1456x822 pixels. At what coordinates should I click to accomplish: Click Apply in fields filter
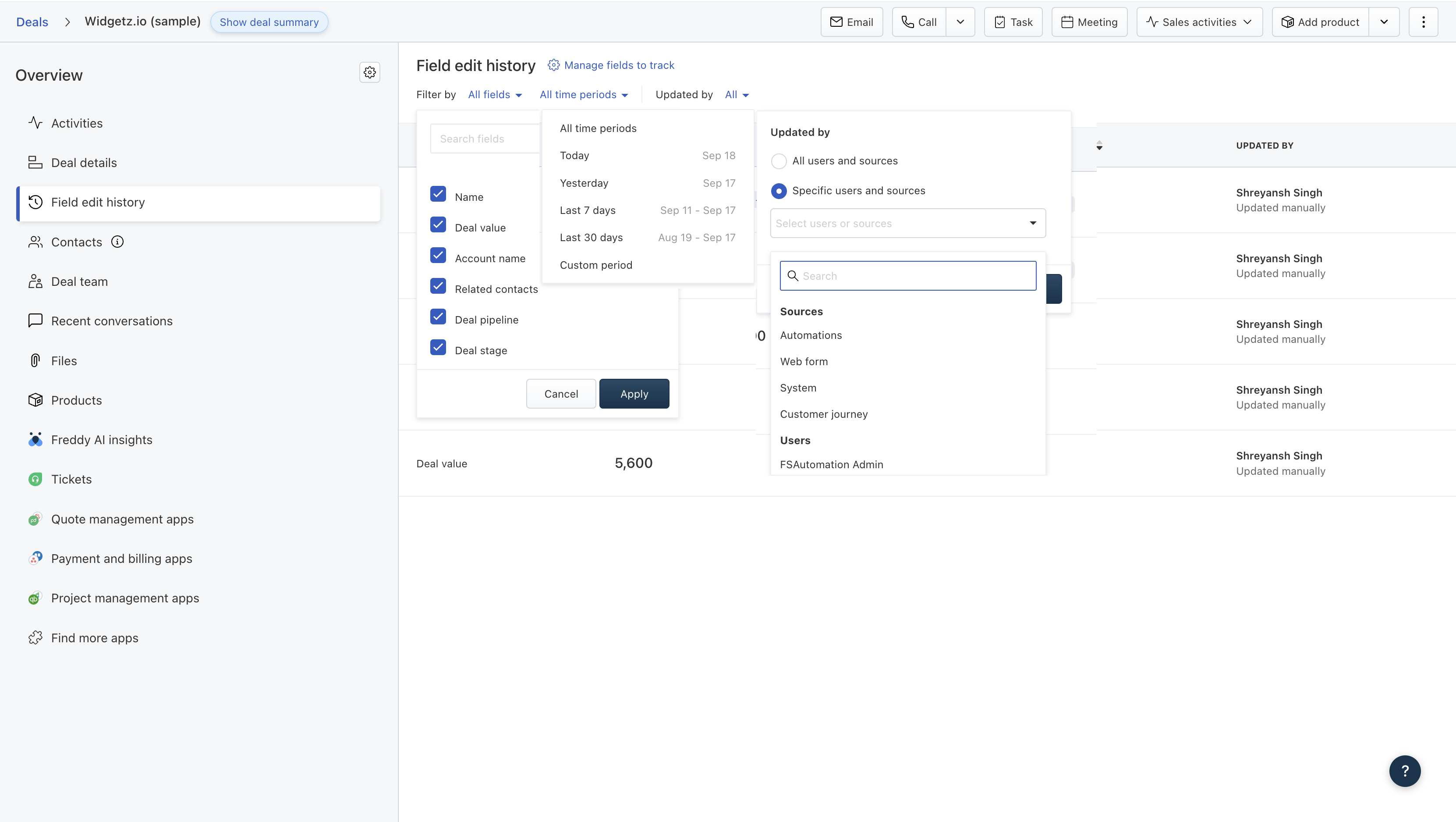[634, 394]
